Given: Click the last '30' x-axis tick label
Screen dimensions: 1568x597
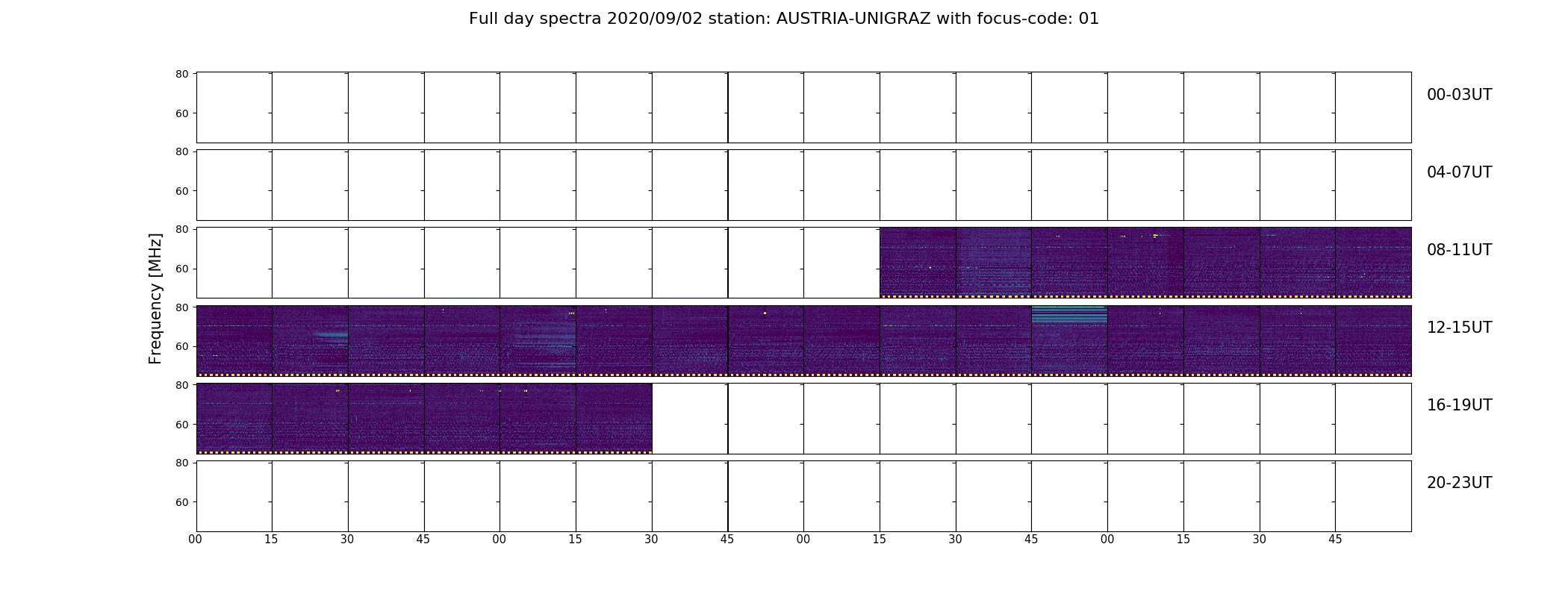Looking at the screenshot, I should (1260, 540).
